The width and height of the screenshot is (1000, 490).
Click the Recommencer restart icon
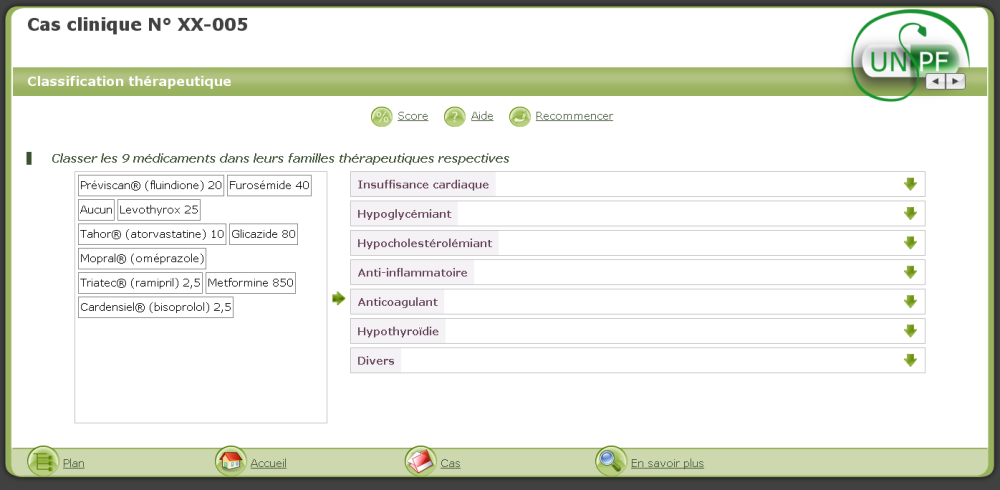click(x=519, y=117)
